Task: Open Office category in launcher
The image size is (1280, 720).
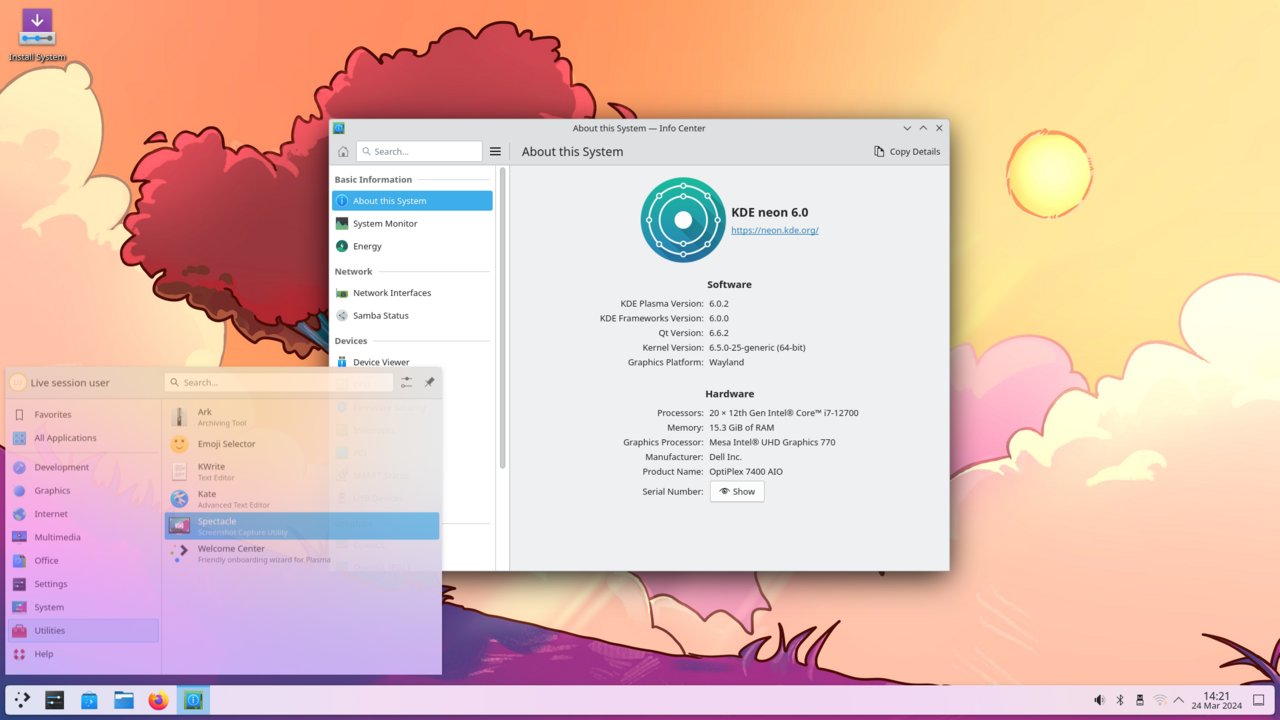Action: click(x=83, y=561)
